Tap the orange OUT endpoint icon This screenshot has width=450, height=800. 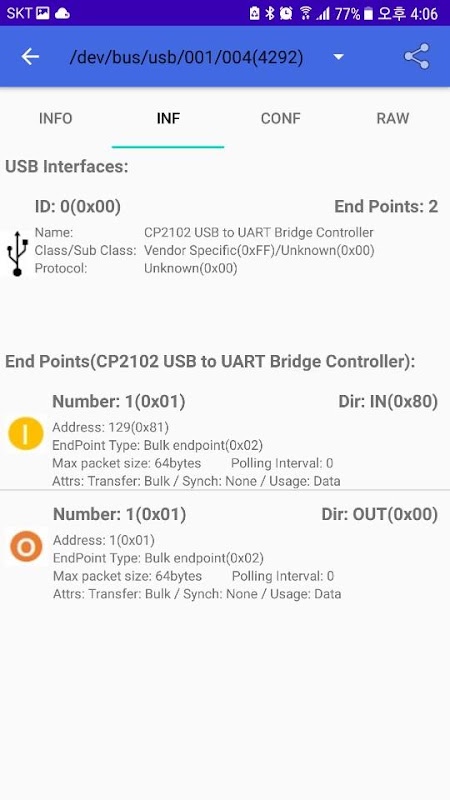click(x=26, y=546)
